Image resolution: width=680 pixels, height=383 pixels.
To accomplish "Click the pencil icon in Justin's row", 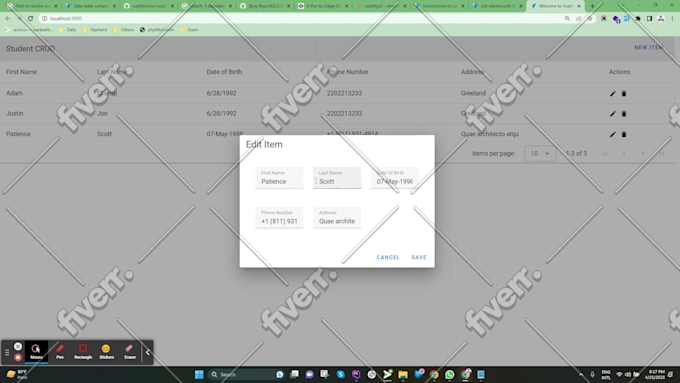I will pyautogui.click(x=612, y=114).
